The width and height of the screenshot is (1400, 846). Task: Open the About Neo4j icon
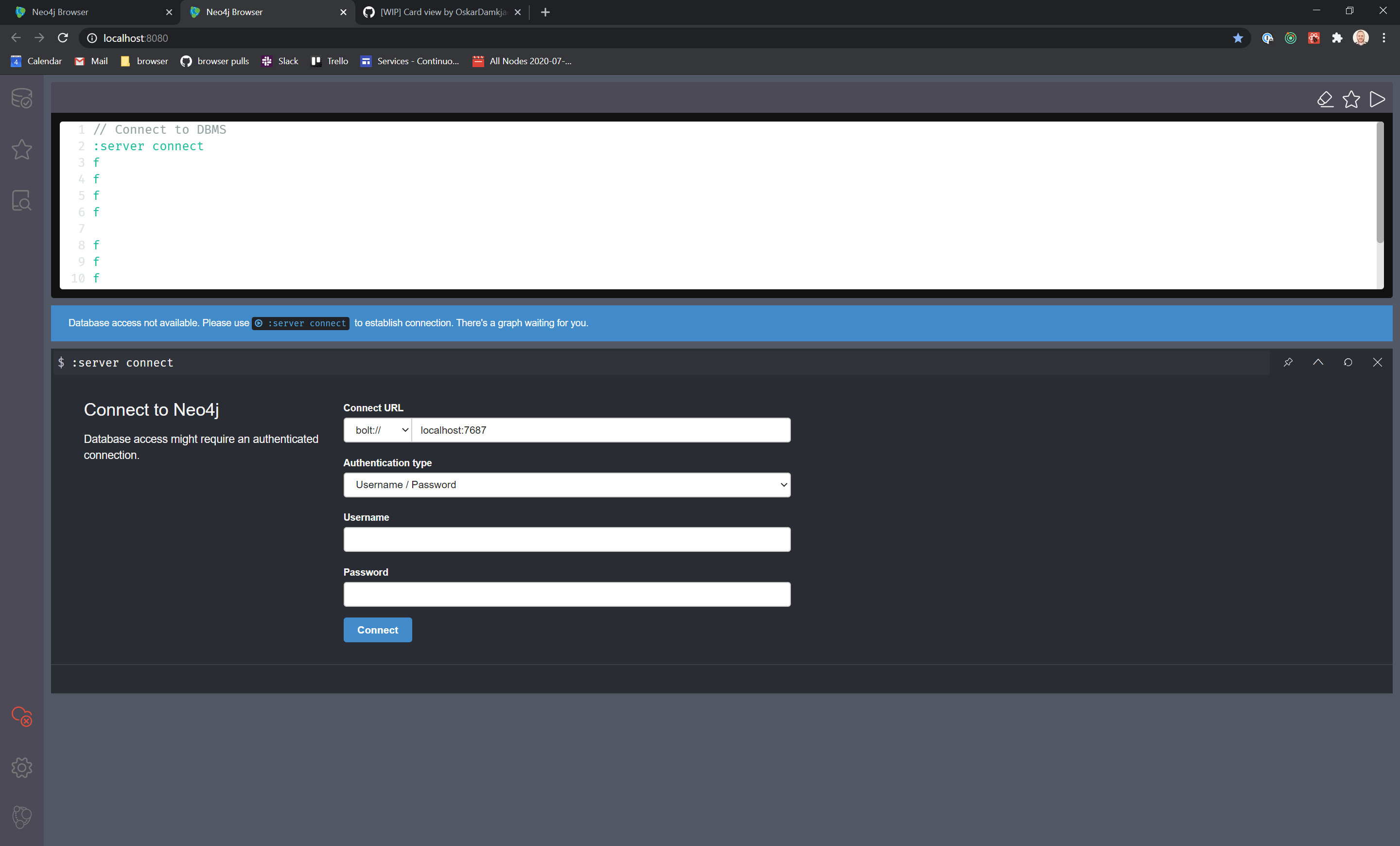point(21,817)
